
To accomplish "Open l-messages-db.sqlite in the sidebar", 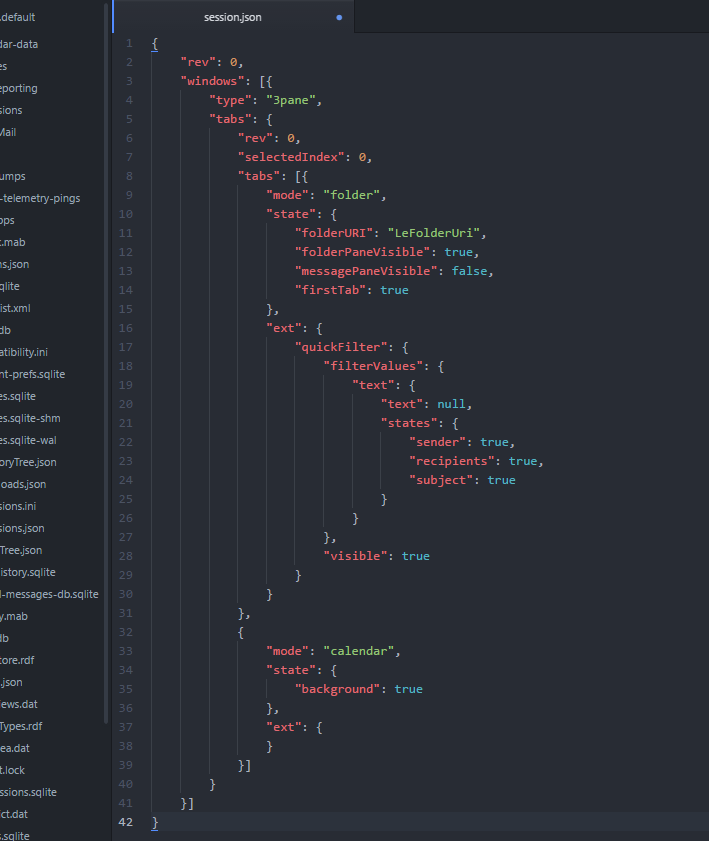I will point(49,594).
